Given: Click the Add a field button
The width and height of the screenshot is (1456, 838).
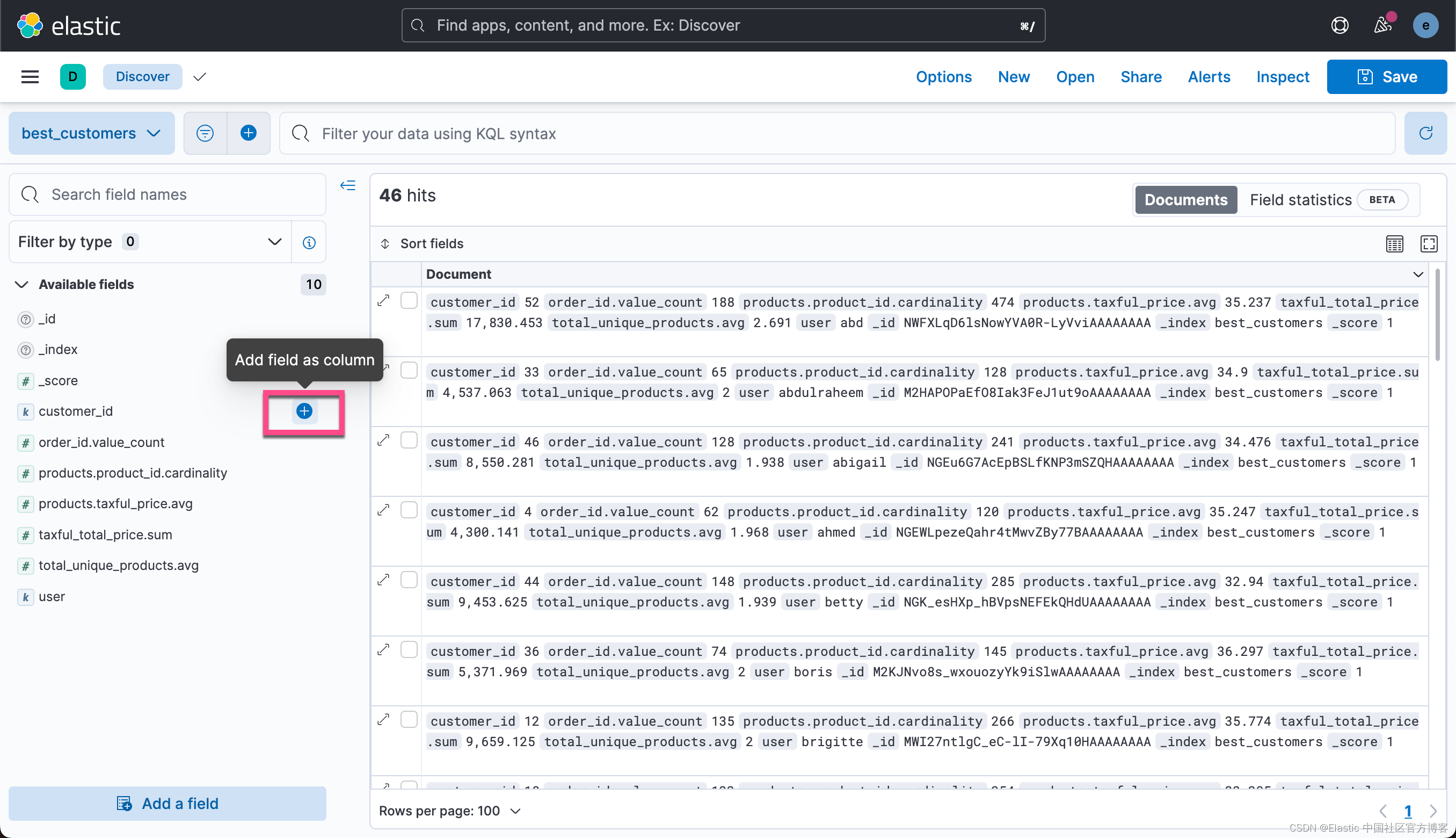Looking at the screenshot, I should tap(168, 803).
